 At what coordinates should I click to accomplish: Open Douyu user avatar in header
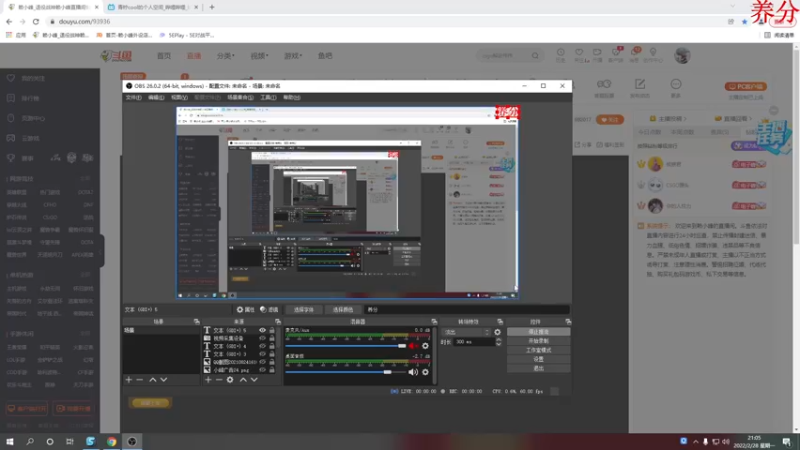[682, 56]
